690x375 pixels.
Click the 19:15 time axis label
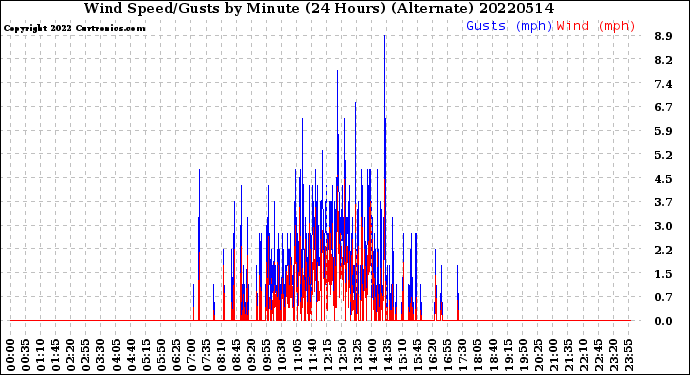click(x=507, y=355)
